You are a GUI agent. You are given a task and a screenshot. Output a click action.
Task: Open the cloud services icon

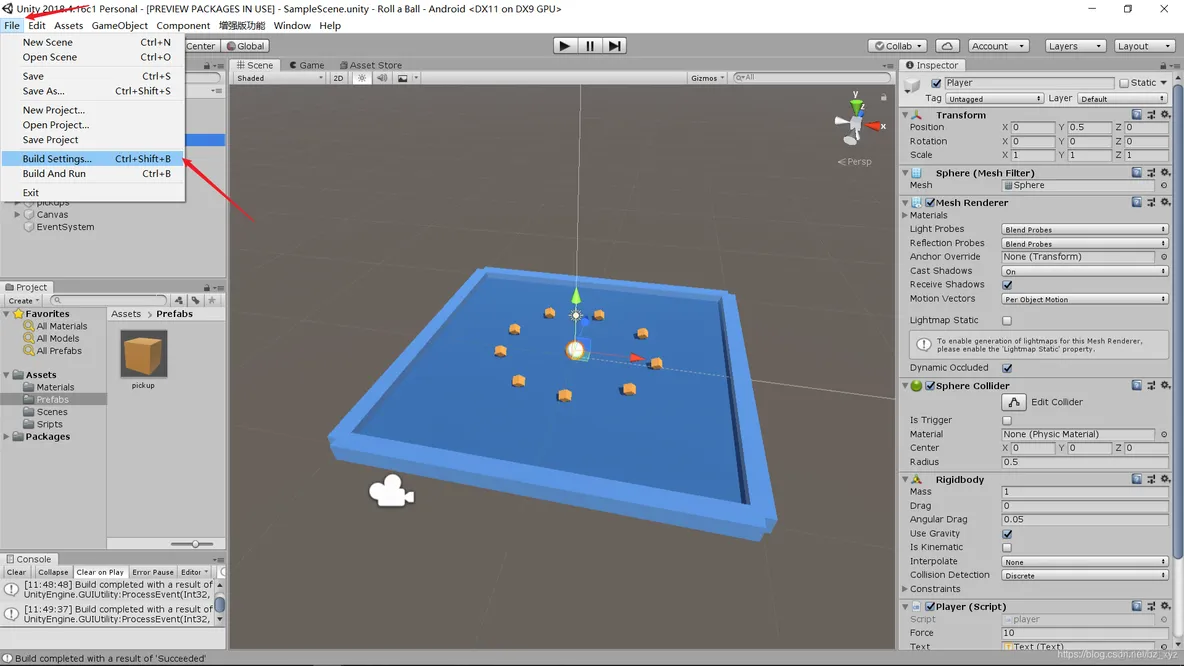coord(947,46)
